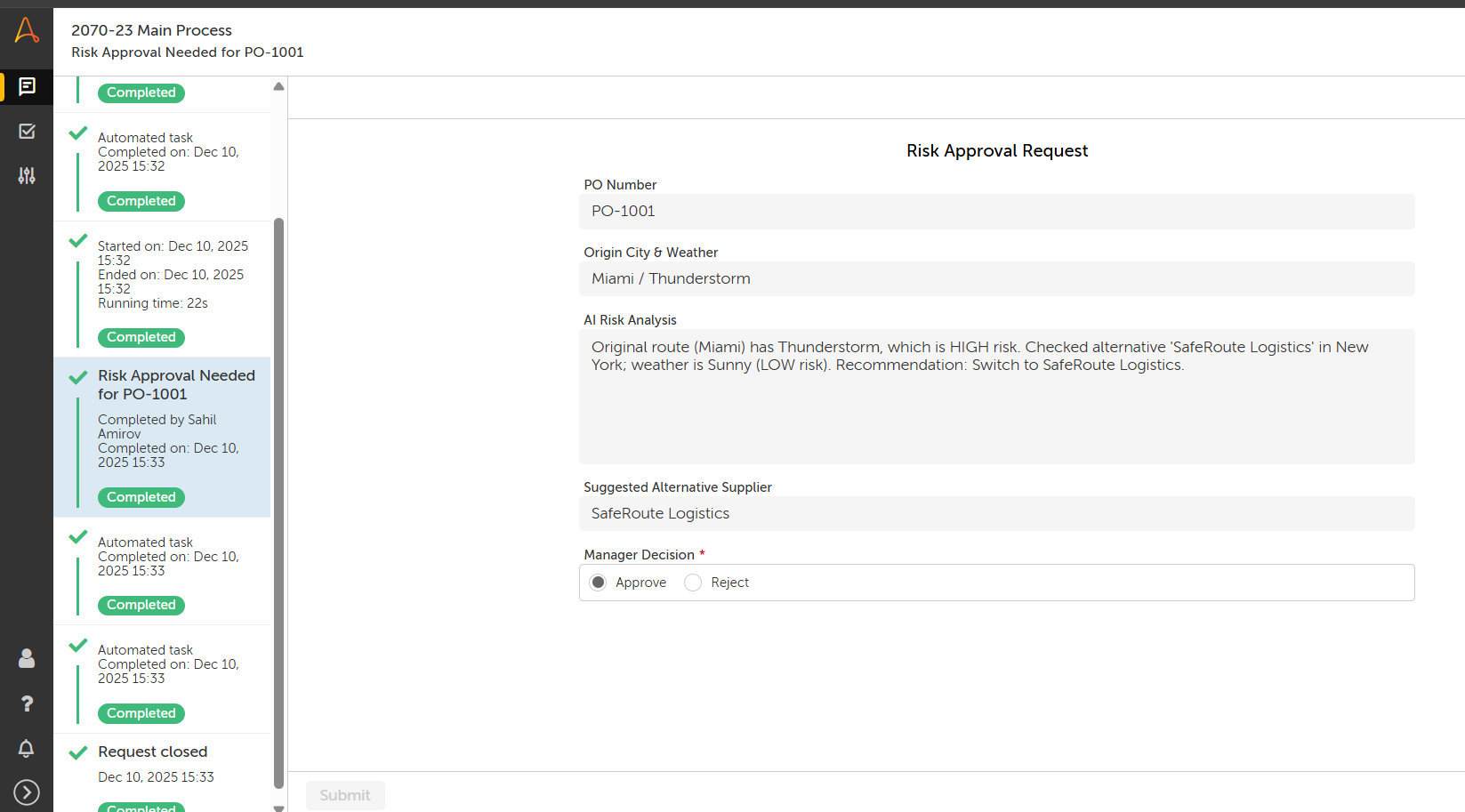Click the orange app logo icon
Viewport: 1465px width, 812px height.
(x=27, y=30)
